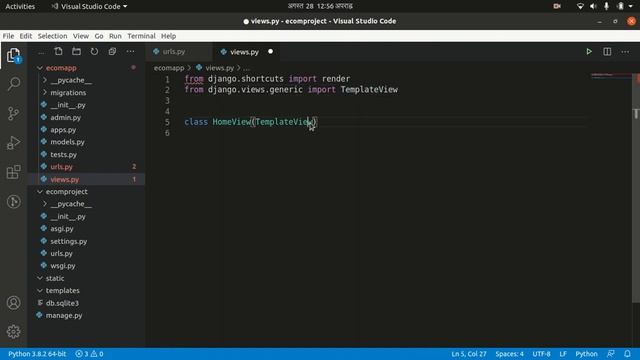
Task: Open the Accounts menu icon
Action: click(x=13, y=303)
